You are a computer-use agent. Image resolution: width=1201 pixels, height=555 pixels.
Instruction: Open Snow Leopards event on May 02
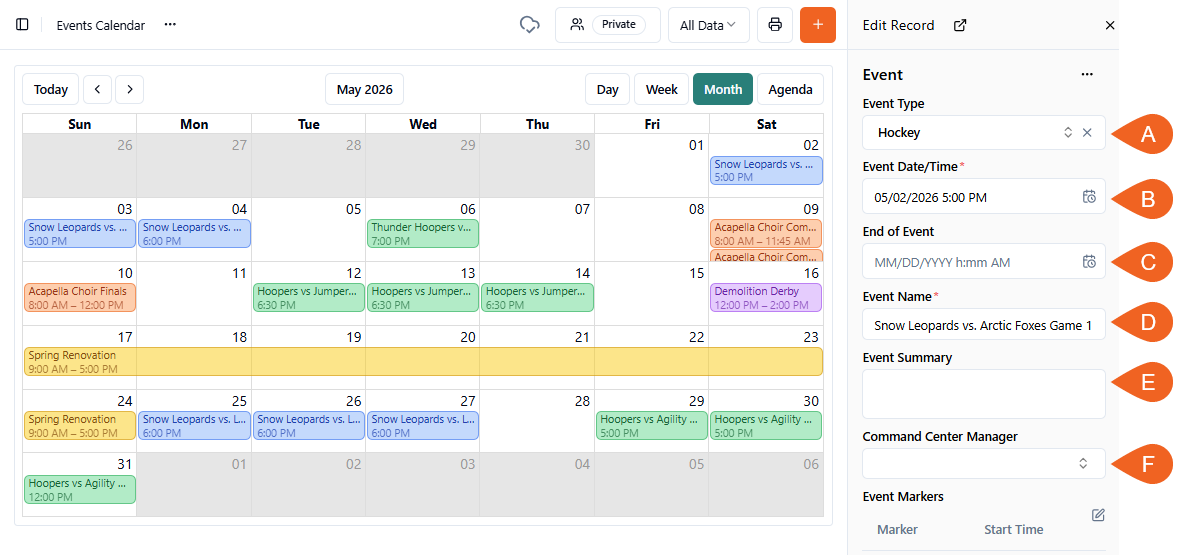coord(766,170)
